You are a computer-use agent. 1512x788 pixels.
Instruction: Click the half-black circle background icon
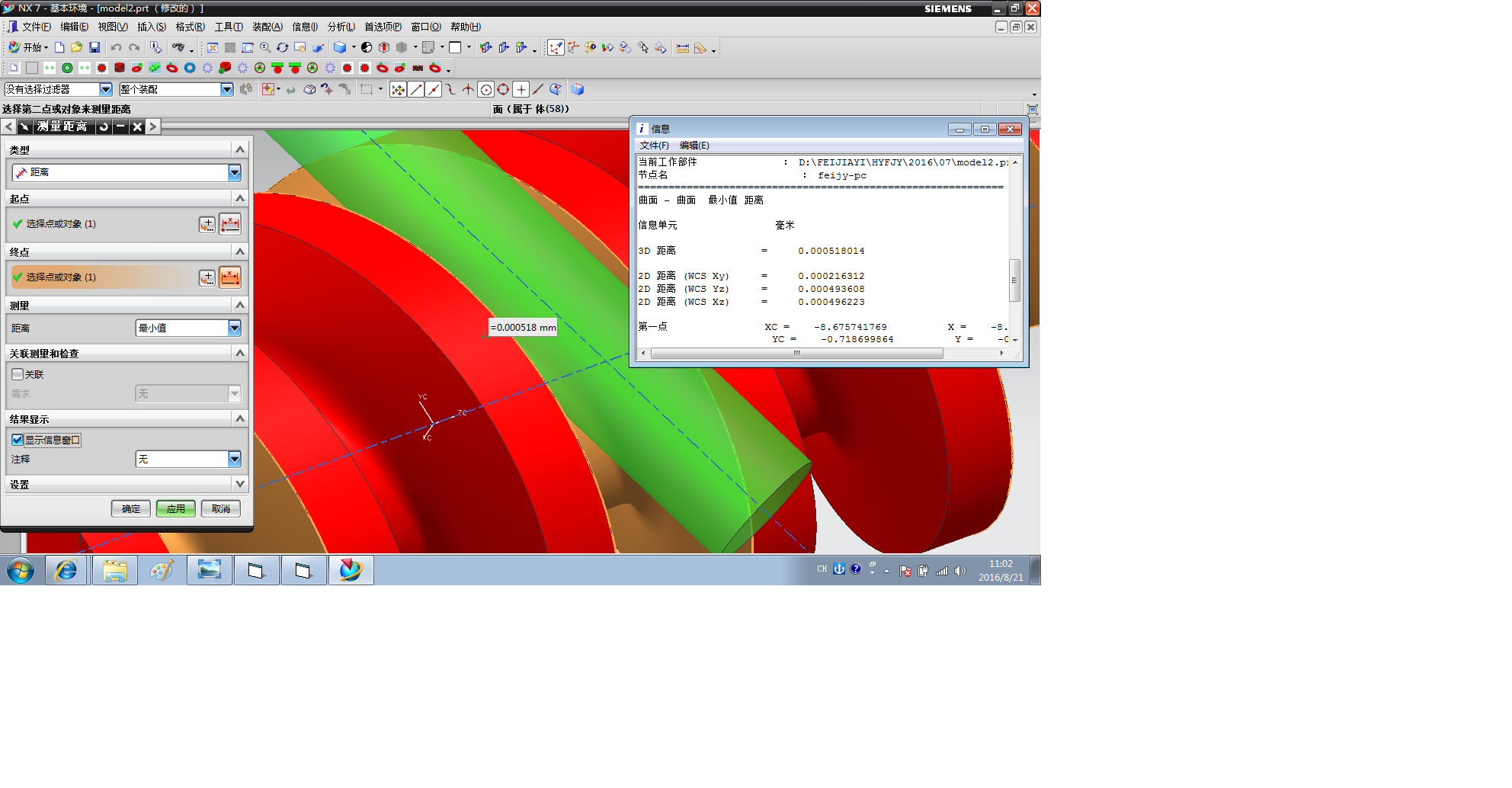pos(367,47)
